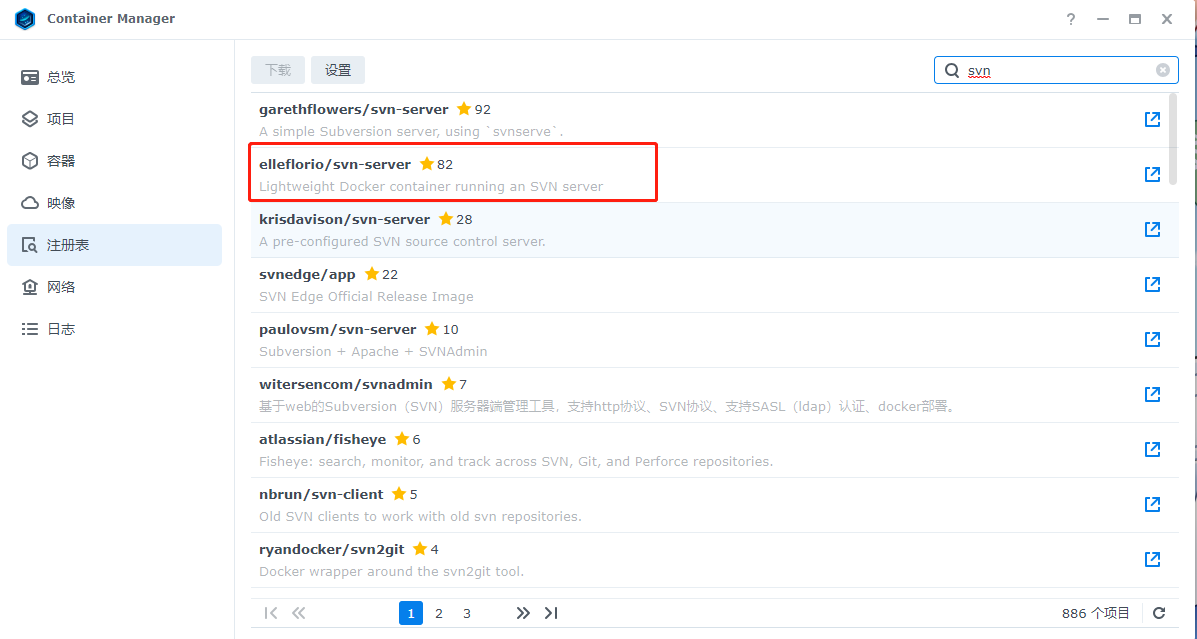Click the 下载 download button
This screenshot has height=639, width=1197.
pos(278,70)
